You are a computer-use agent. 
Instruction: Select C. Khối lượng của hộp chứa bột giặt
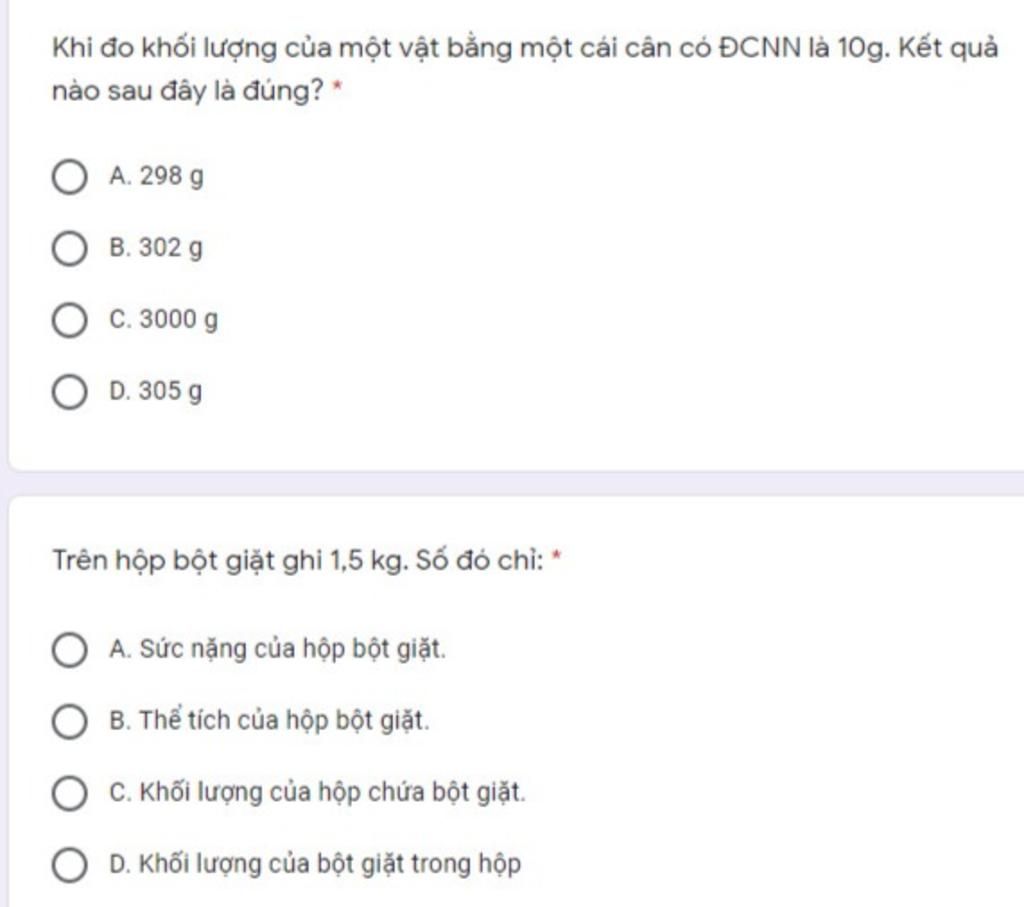pyautogui.click(x=69, y=793)
